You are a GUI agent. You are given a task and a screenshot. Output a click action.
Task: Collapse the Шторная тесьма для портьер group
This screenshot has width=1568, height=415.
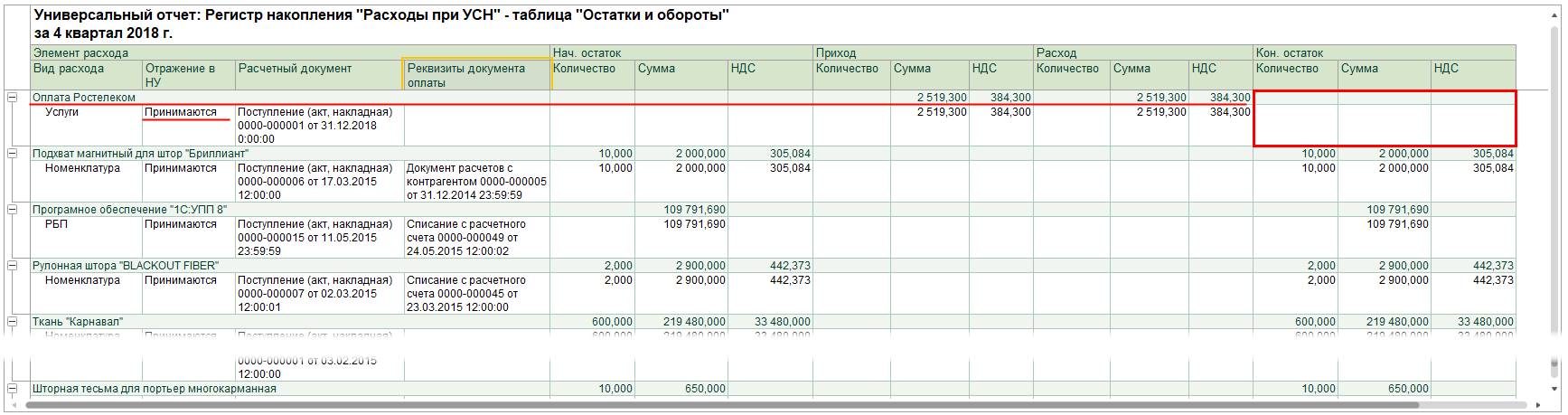[13, 388]
